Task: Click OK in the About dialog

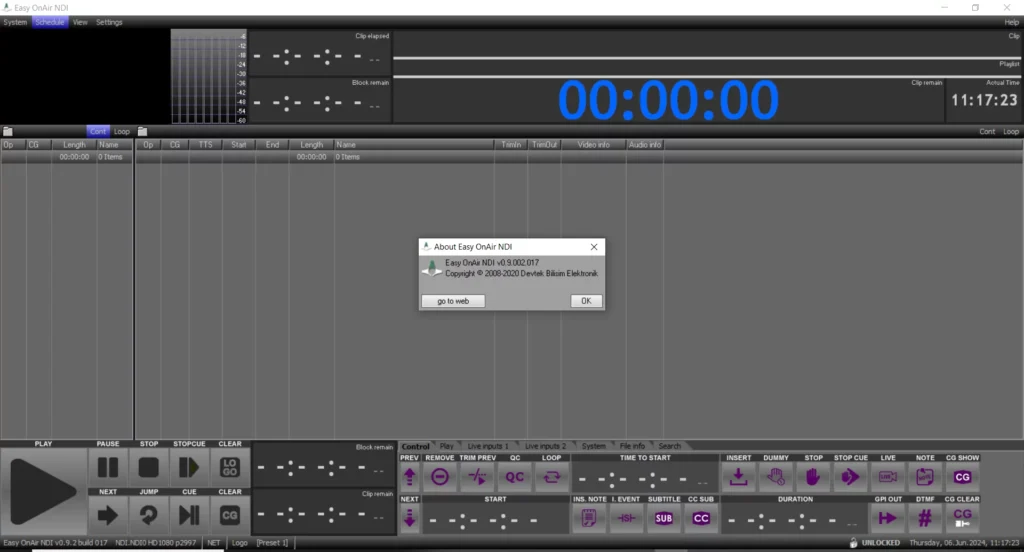Action: [586, 301]
